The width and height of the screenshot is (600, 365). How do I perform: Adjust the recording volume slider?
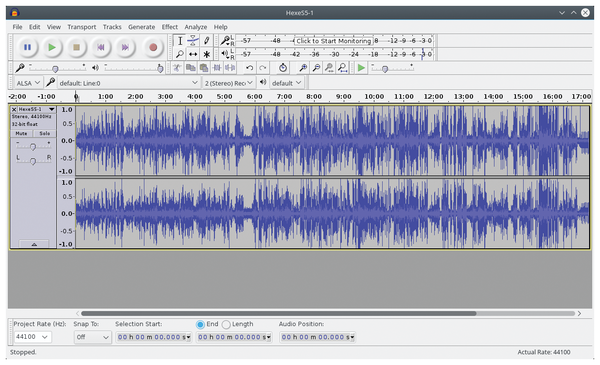[57, 68]
